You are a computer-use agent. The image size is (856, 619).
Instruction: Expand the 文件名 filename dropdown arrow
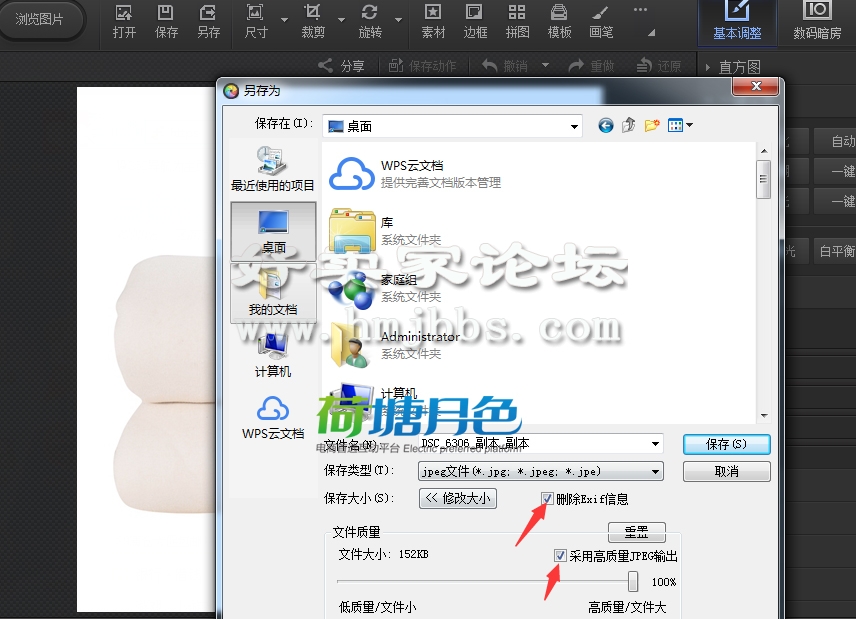(x=656, y=443)
